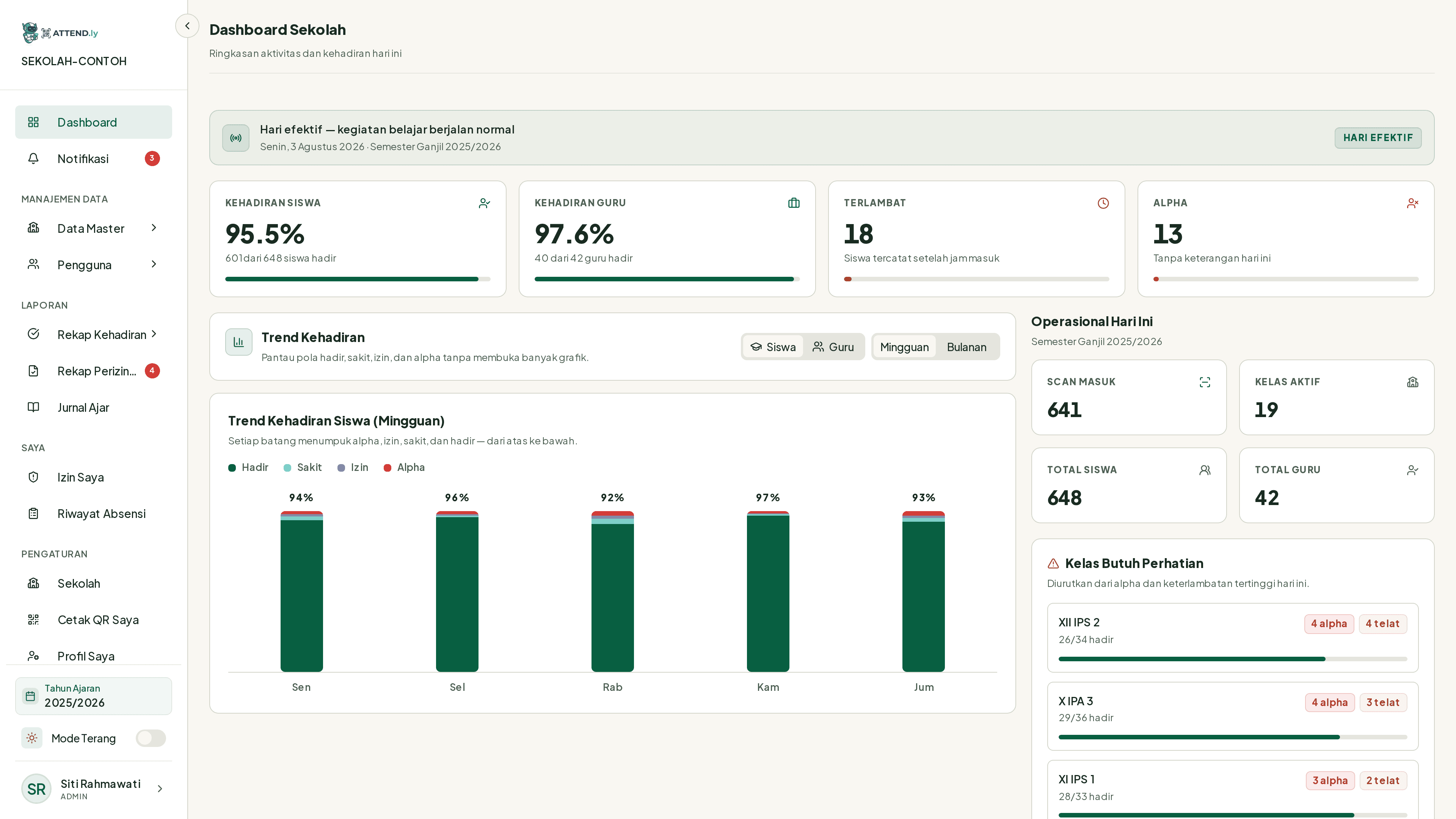Open Siti Rahmawati account chevron
Image resolution: width=1456 pixels, height=819 pixels.
click(x=160, y=789)
